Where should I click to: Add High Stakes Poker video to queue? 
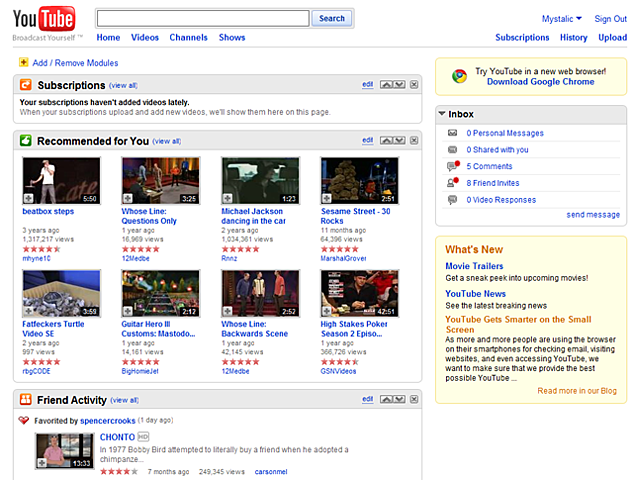coord(327,311)
